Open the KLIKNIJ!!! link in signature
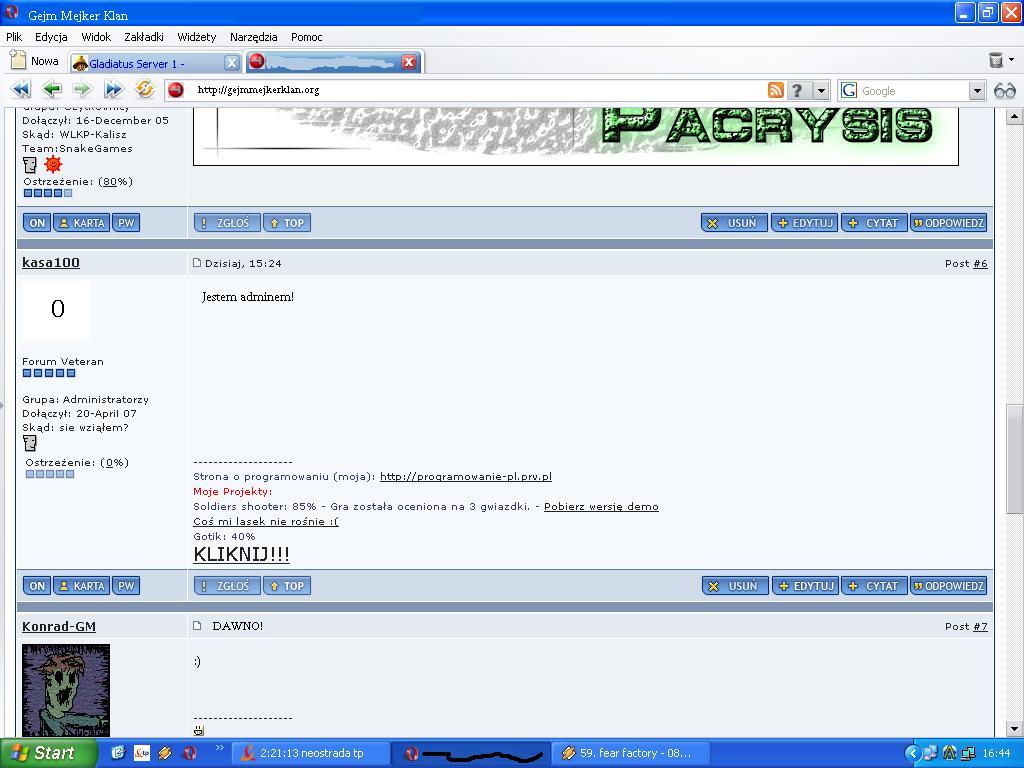 pos(241,554)
